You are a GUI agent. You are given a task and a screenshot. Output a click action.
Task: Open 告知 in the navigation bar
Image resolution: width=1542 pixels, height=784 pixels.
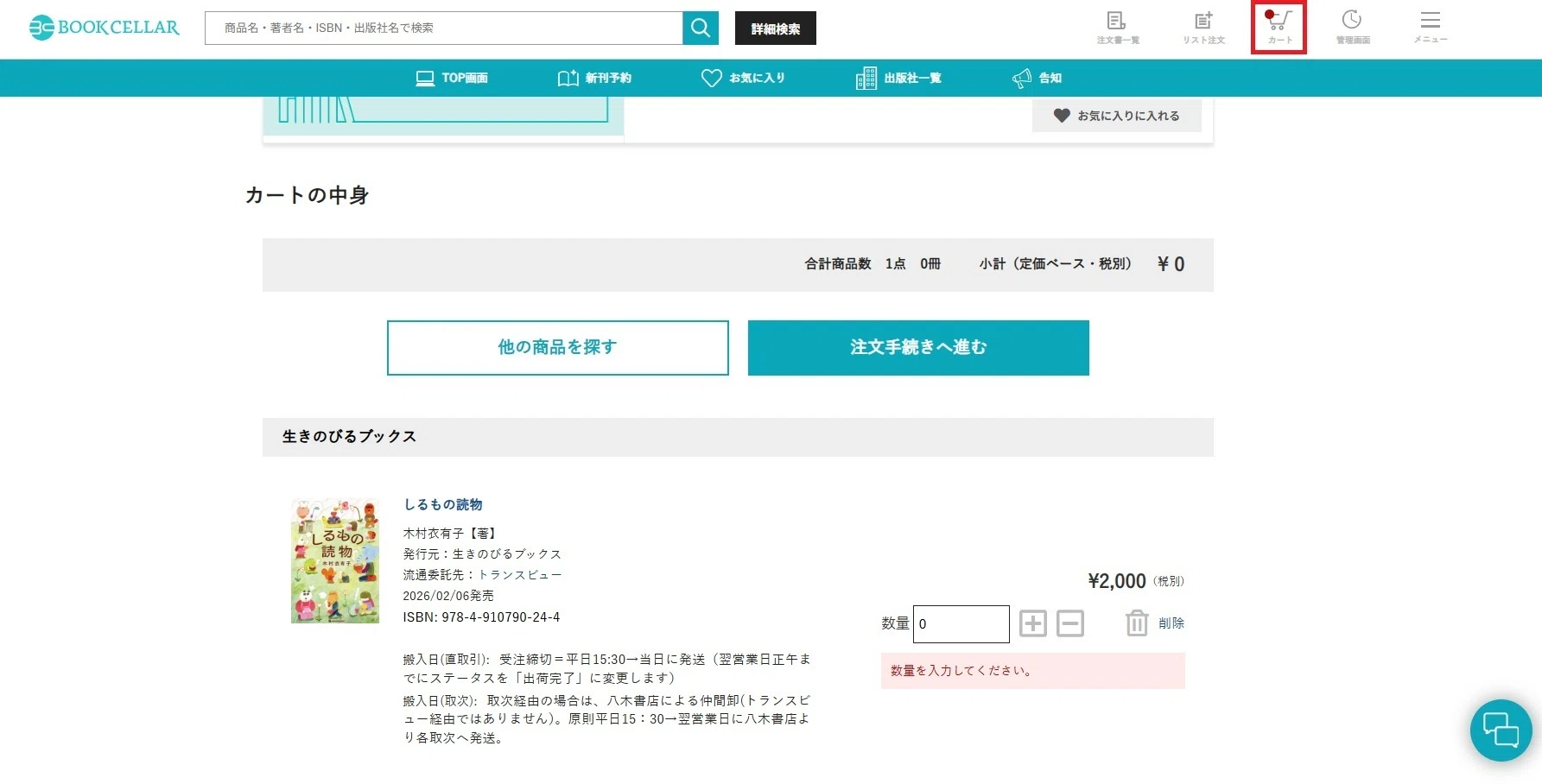click(1037, 78)
